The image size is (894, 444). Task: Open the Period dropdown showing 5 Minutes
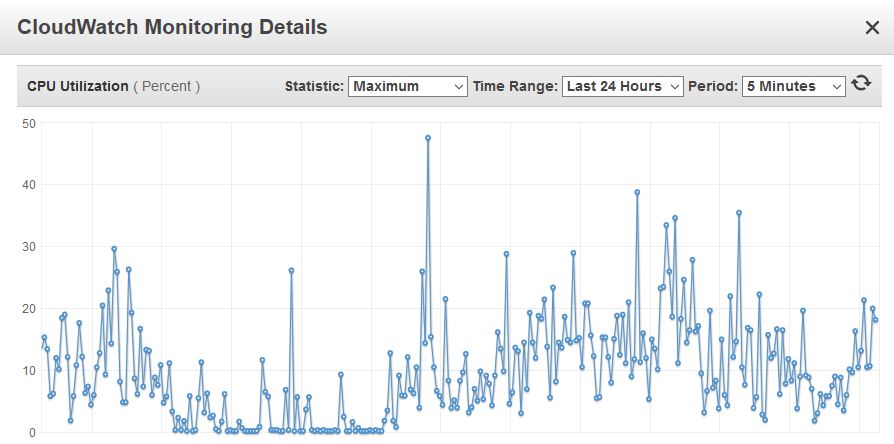794,87
